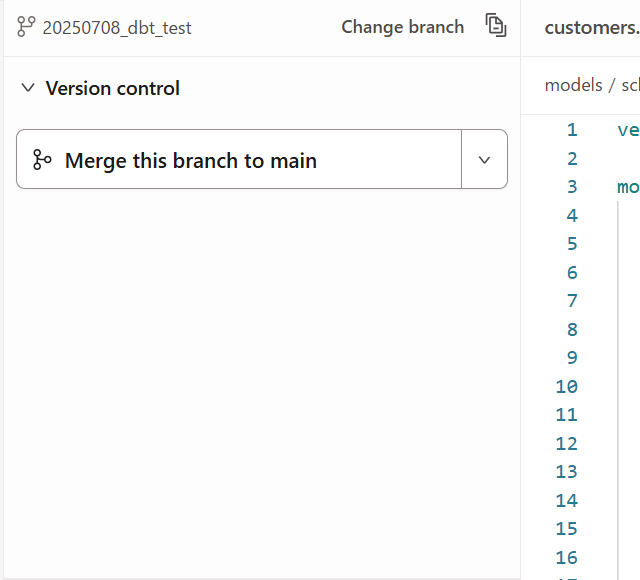The width and height of the screenshot is (640, 580).
Task: Click line number 13 in the gutter
Action: click(x=567, y=472)
